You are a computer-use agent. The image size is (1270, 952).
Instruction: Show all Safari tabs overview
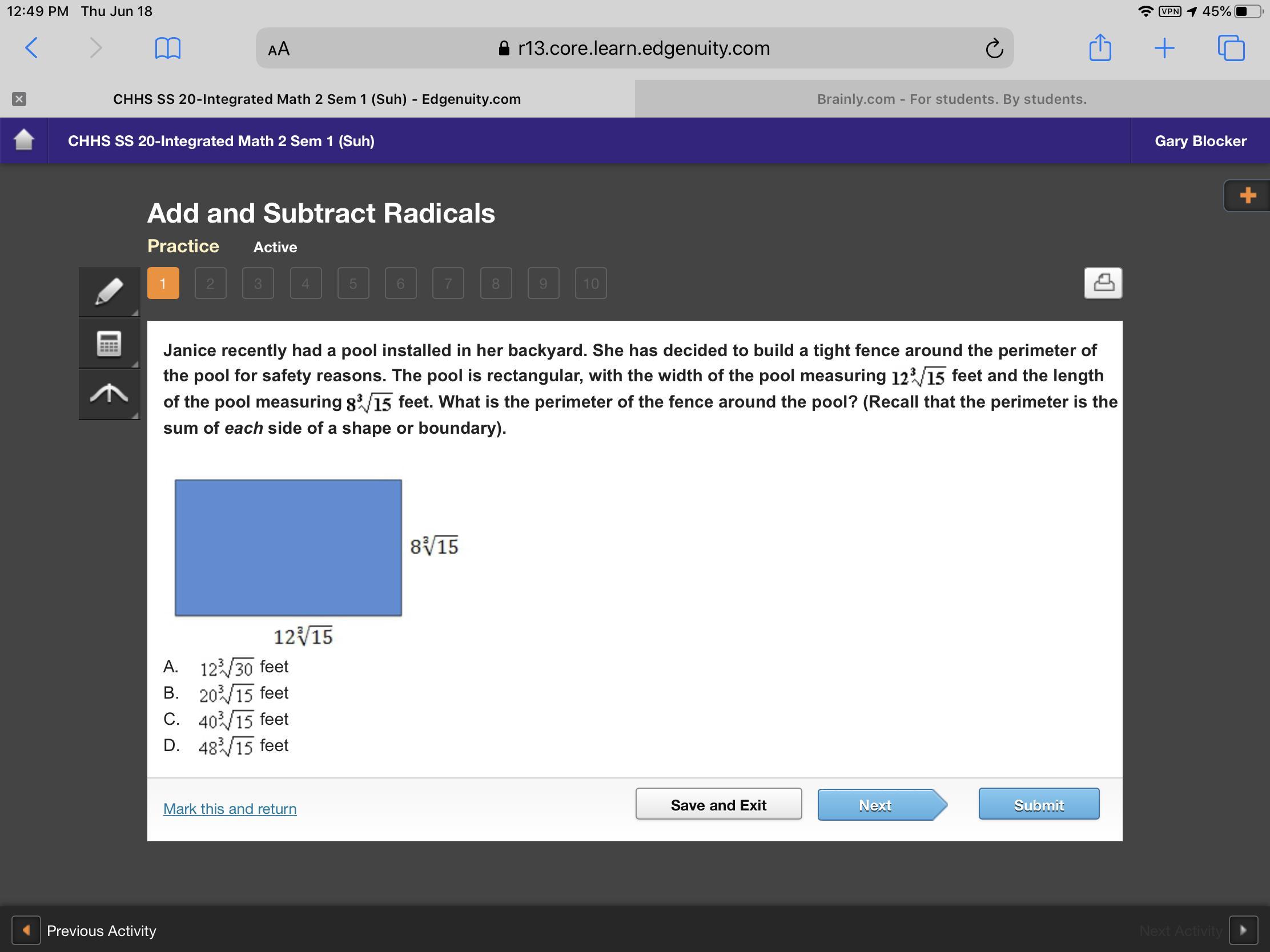point(1231,47)
